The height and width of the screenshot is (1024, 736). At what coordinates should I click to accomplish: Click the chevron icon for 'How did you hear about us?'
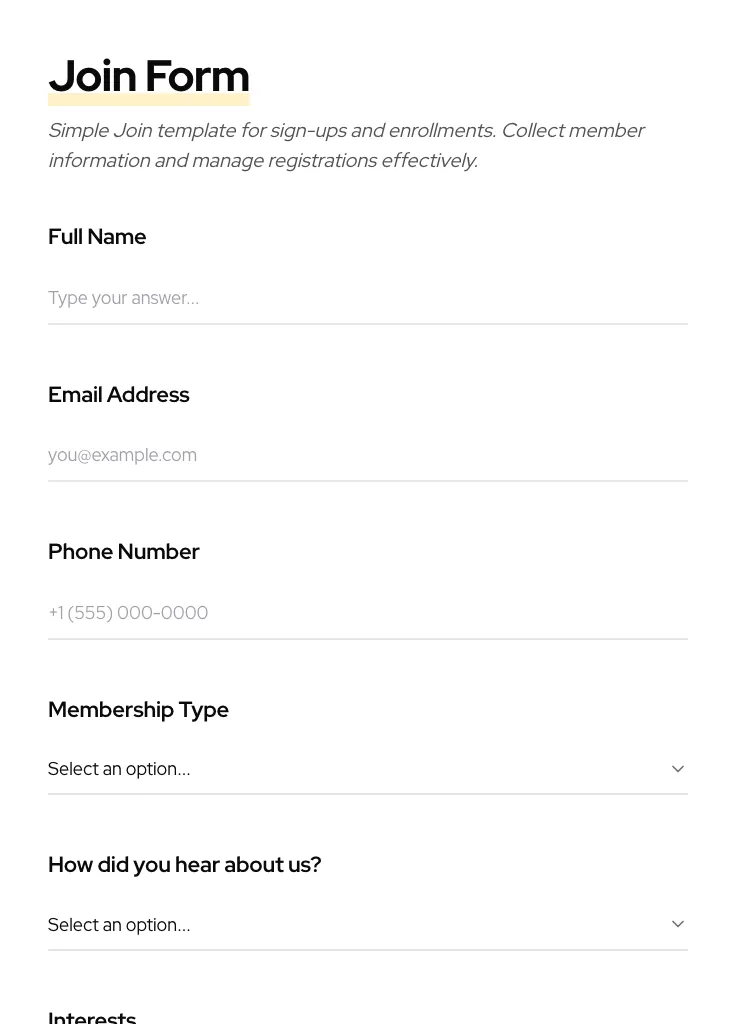pos(678,924)
